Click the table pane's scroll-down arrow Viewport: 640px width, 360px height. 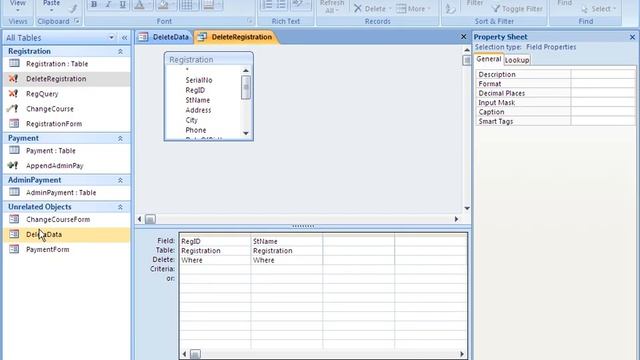[x=467, y=208]
